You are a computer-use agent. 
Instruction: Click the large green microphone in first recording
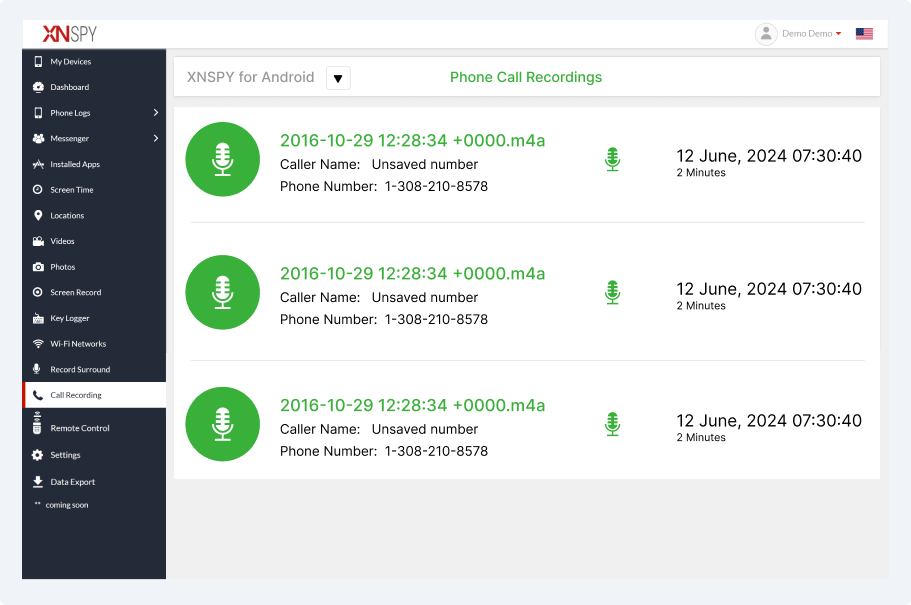(223, 159)
